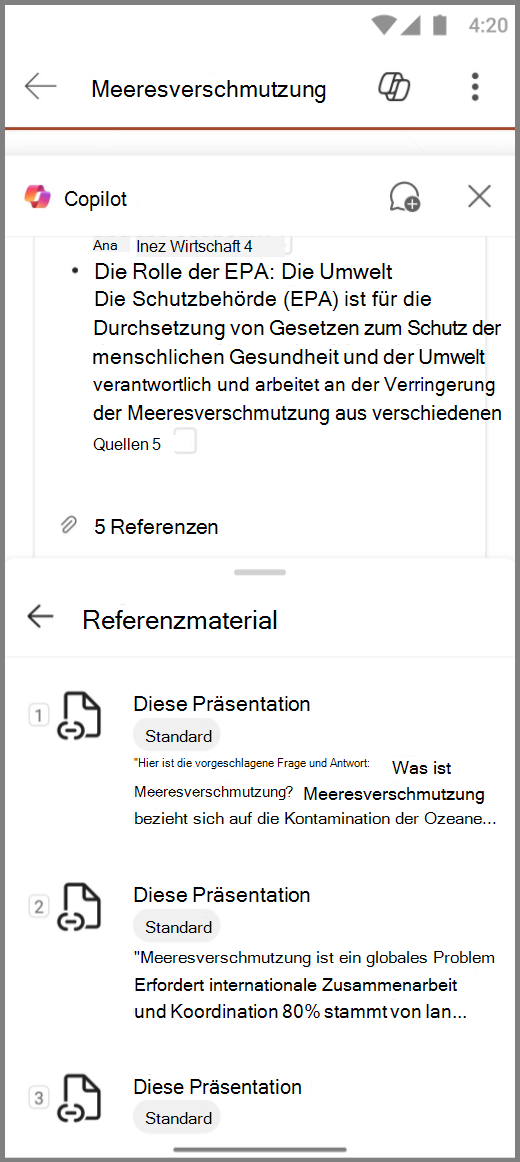Go back from the Meeresverschmutzung presentation

(x=41, y=87)
